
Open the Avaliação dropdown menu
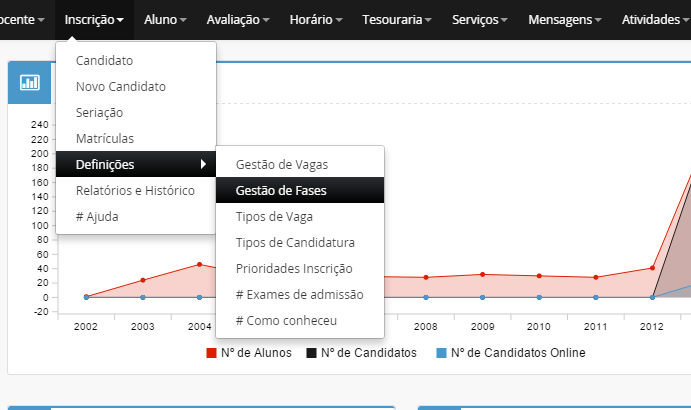point(238,19)
